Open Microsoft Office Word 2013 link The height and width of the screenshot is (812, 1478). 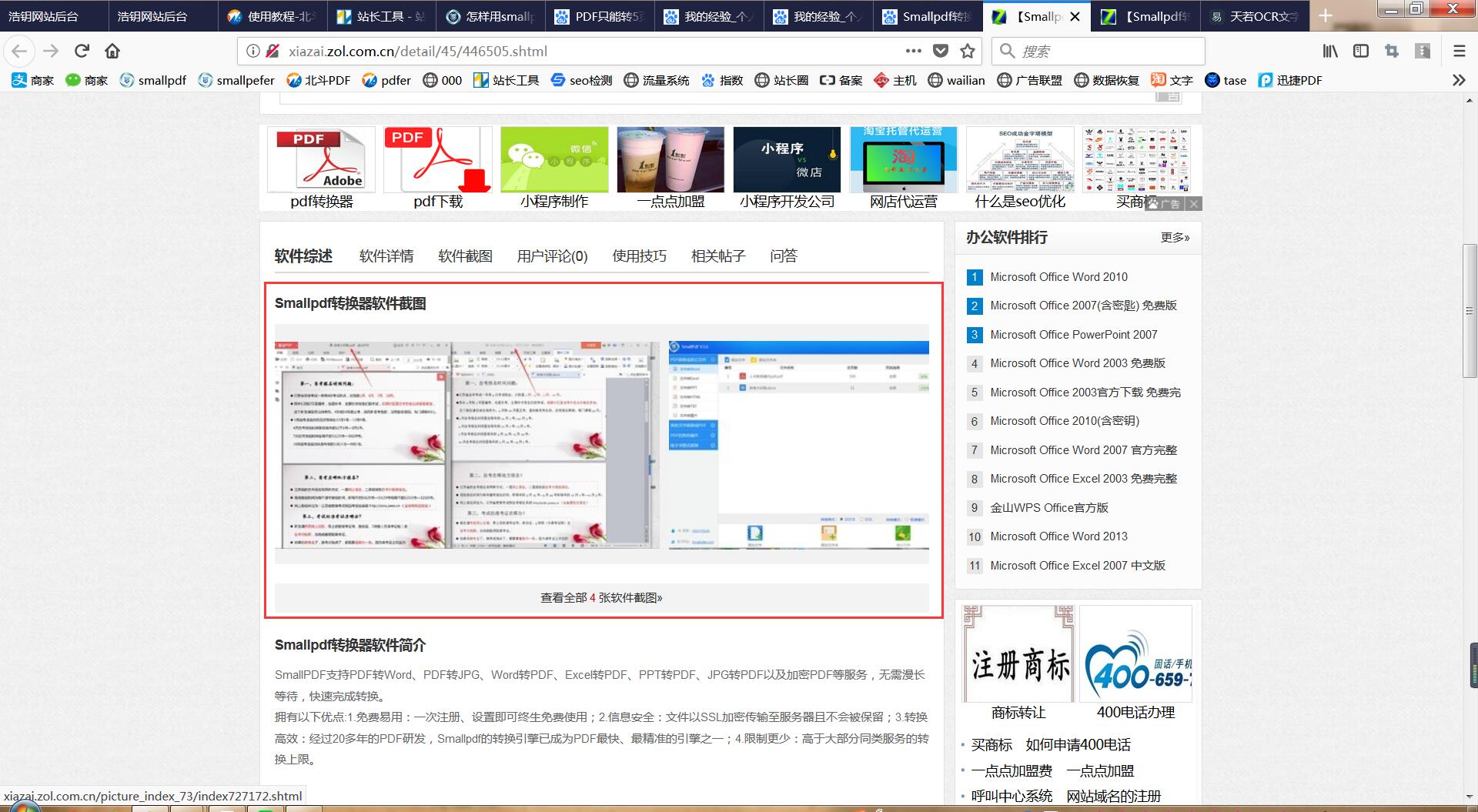1058,536
